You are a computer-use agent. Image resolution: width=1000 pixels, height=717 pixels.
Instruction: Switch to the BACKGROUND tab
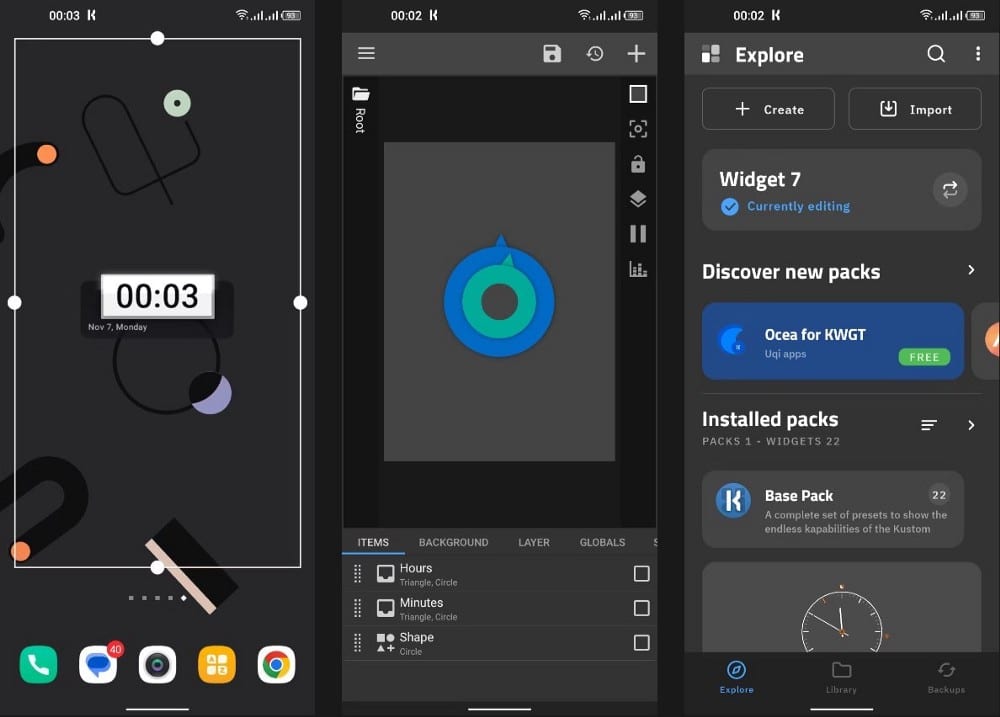453,542
